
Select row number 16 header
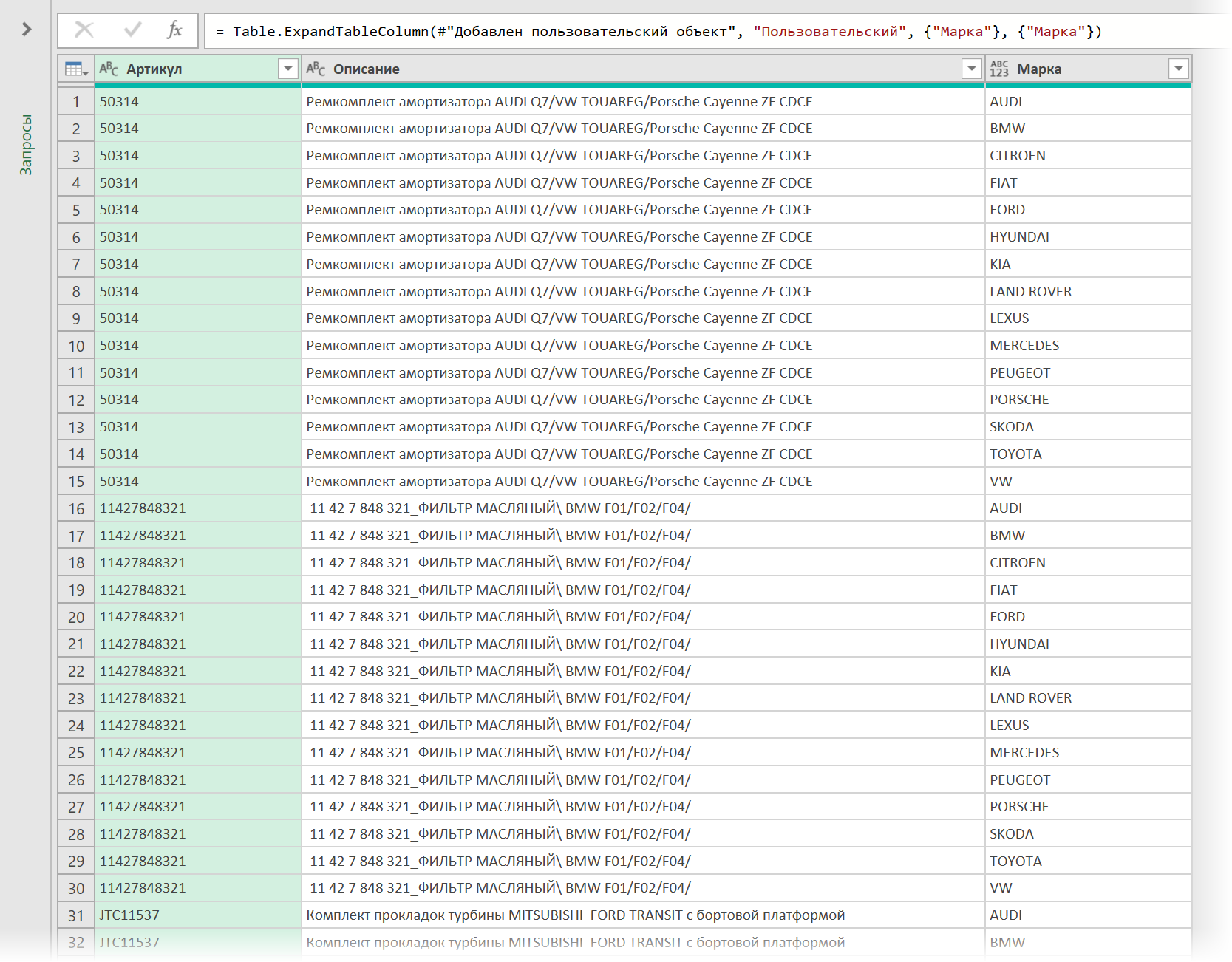76,508
